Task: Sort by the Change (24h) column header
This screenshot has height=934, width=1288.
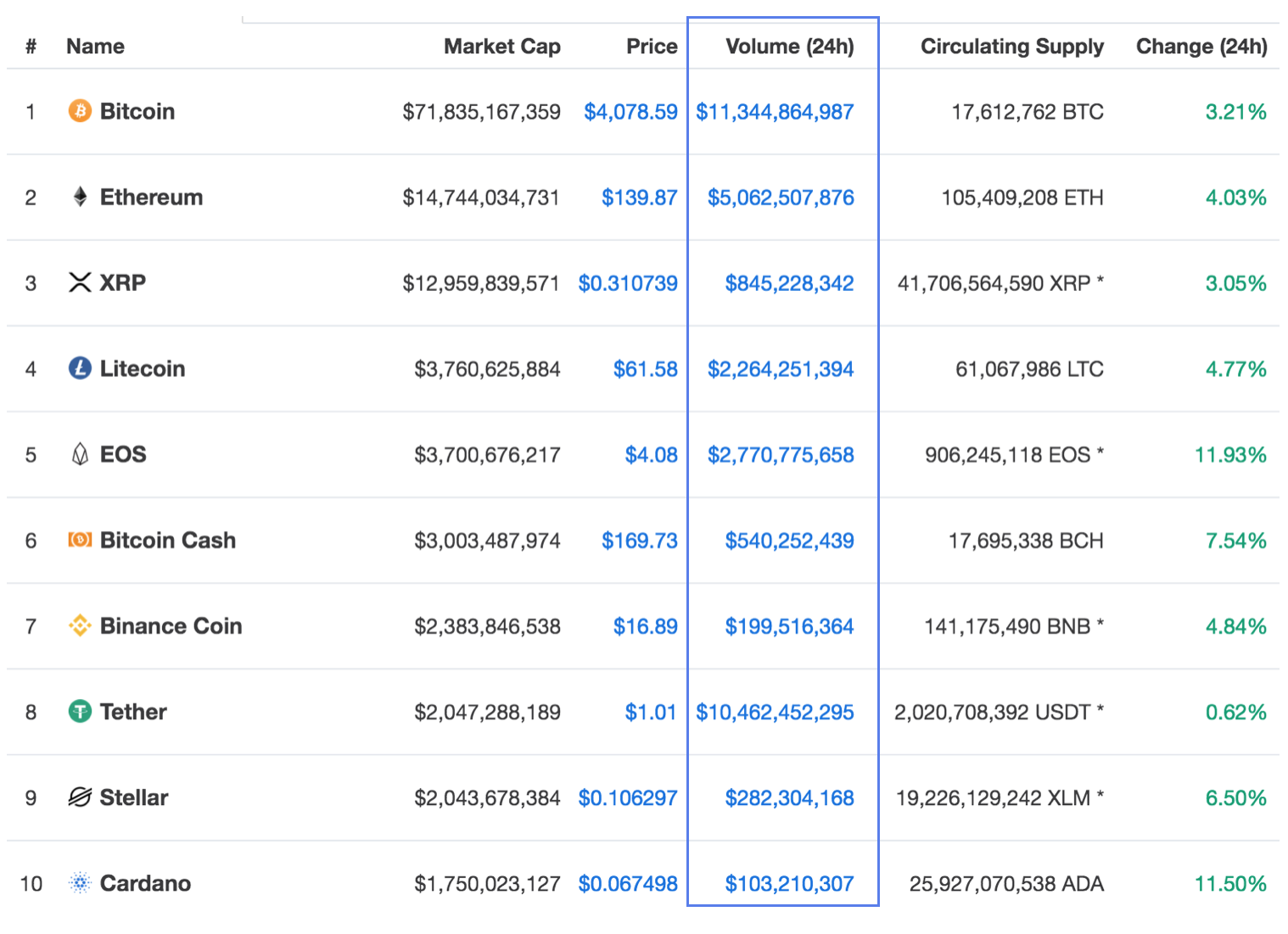Action: tap(1201, 47)
